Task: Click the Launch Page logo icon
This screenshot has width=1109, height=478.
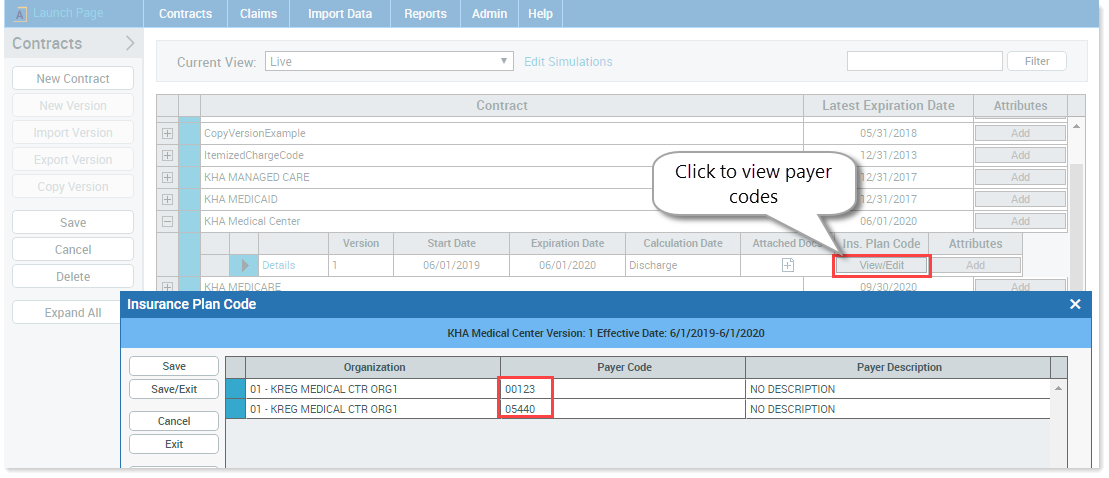Action: pyautogui.click(x=21, y=13)
